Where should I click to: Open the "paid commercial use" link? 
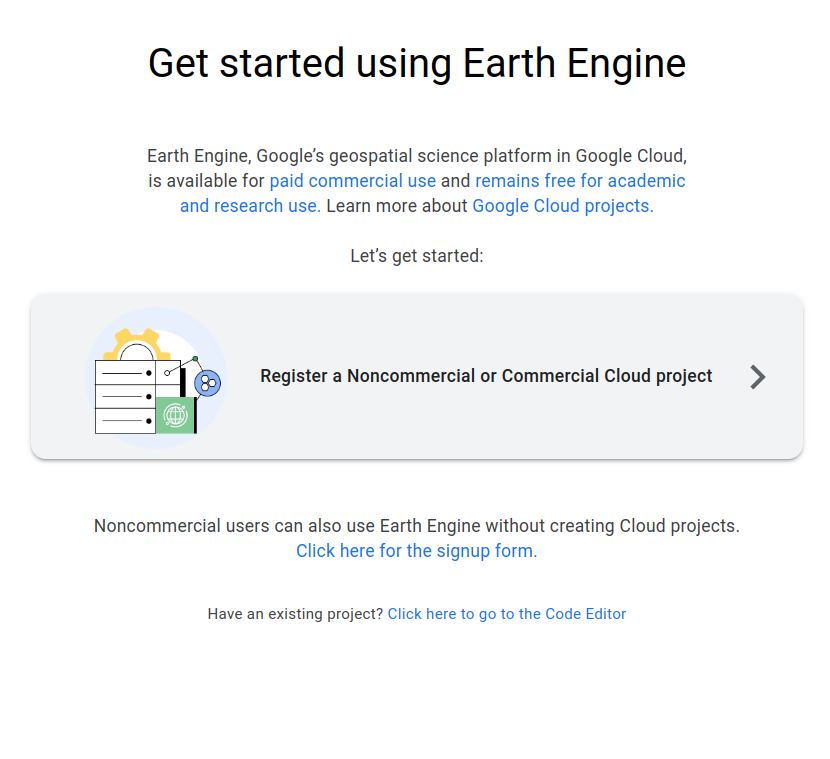[352, 181]
